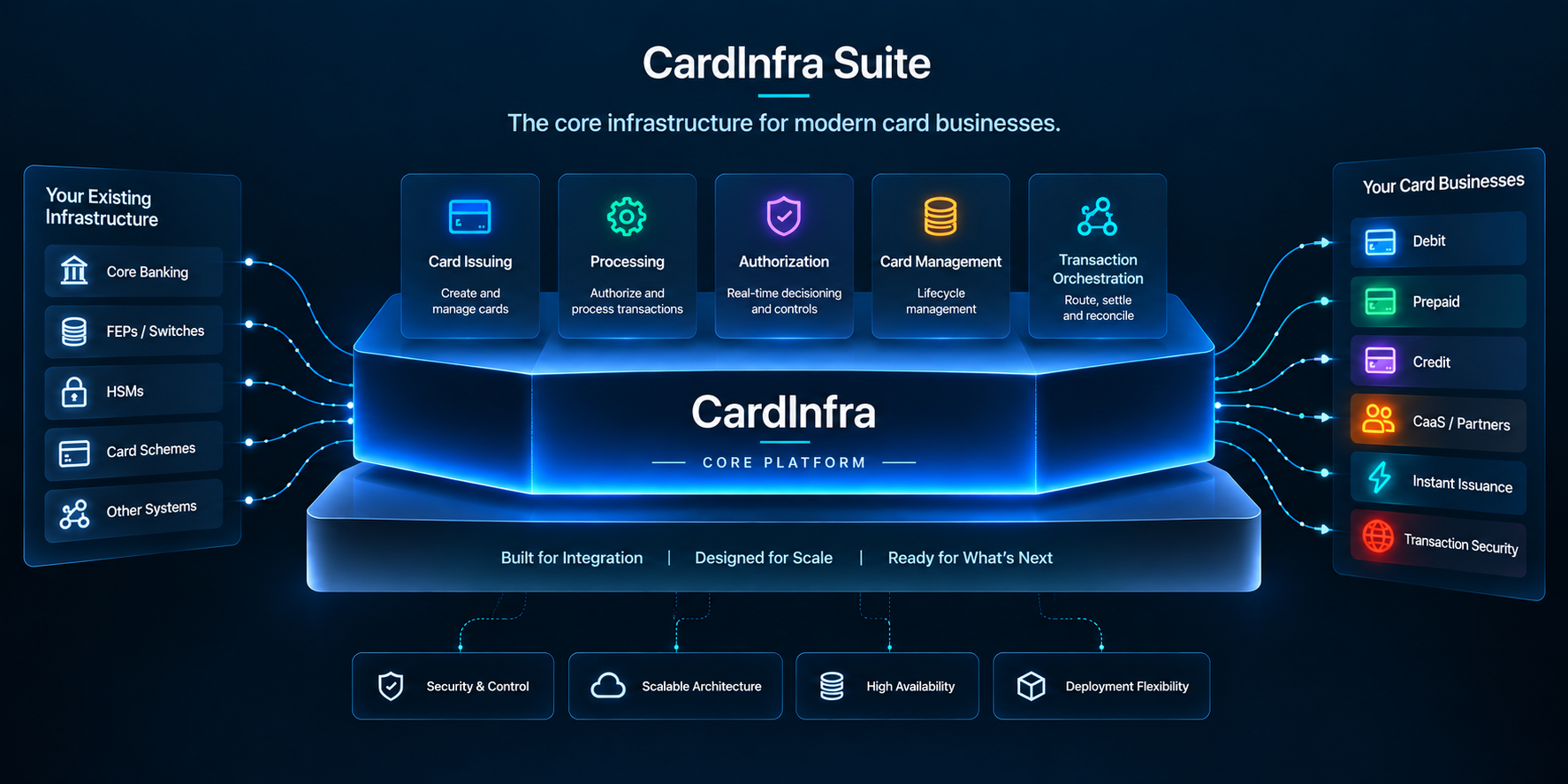
Task: Click the Scalable Architecture cloud icon
Action: 608,686
